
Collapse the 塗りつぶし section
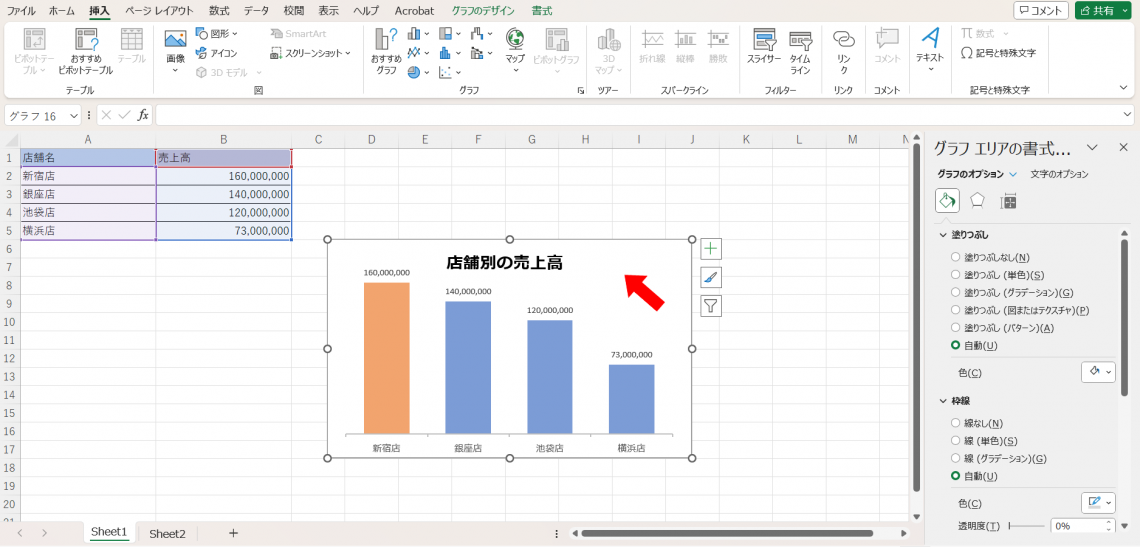pos(943,235)
